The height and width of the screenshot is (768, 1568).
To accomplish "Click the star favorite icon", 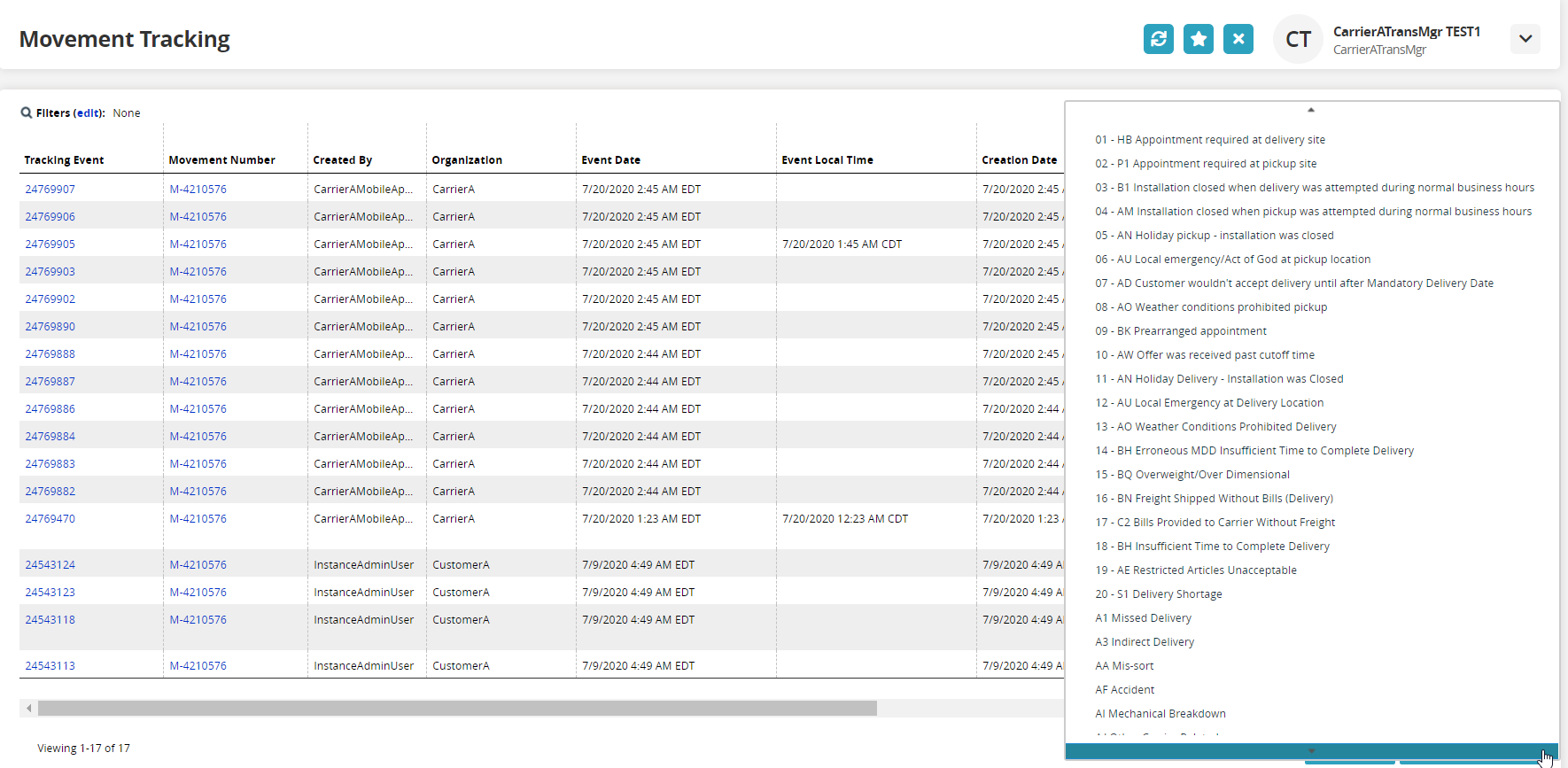I will click(1199, 39).
